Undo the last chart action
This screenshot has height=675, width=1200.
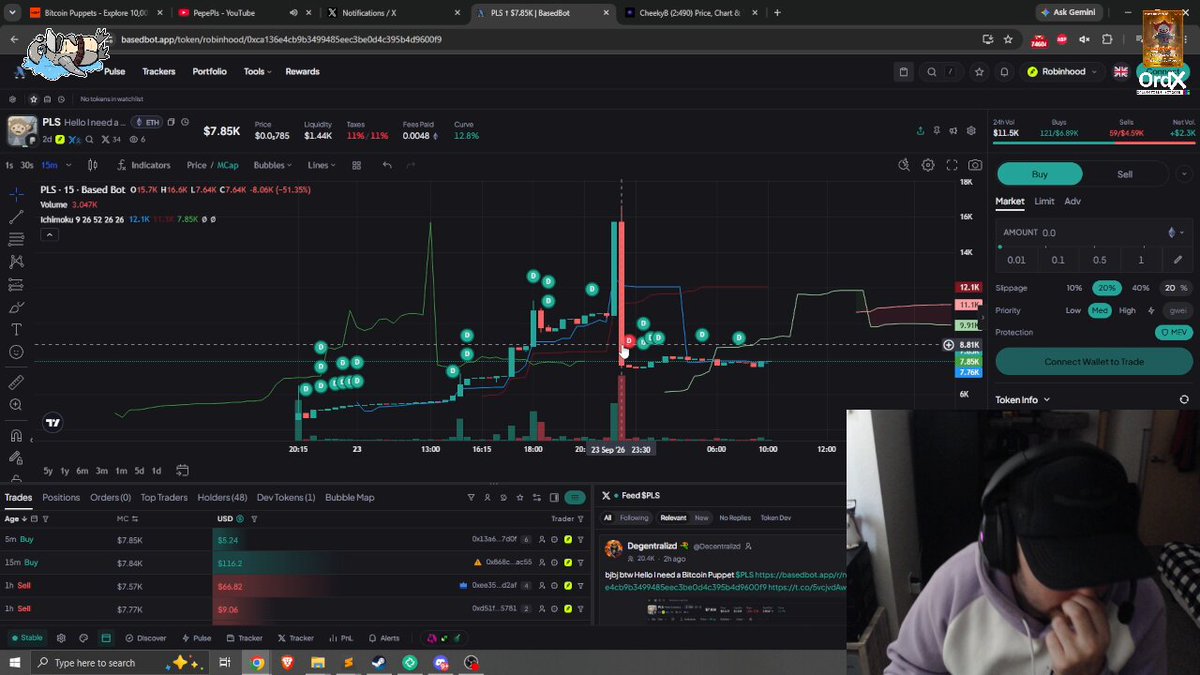[x=386, y=165]
